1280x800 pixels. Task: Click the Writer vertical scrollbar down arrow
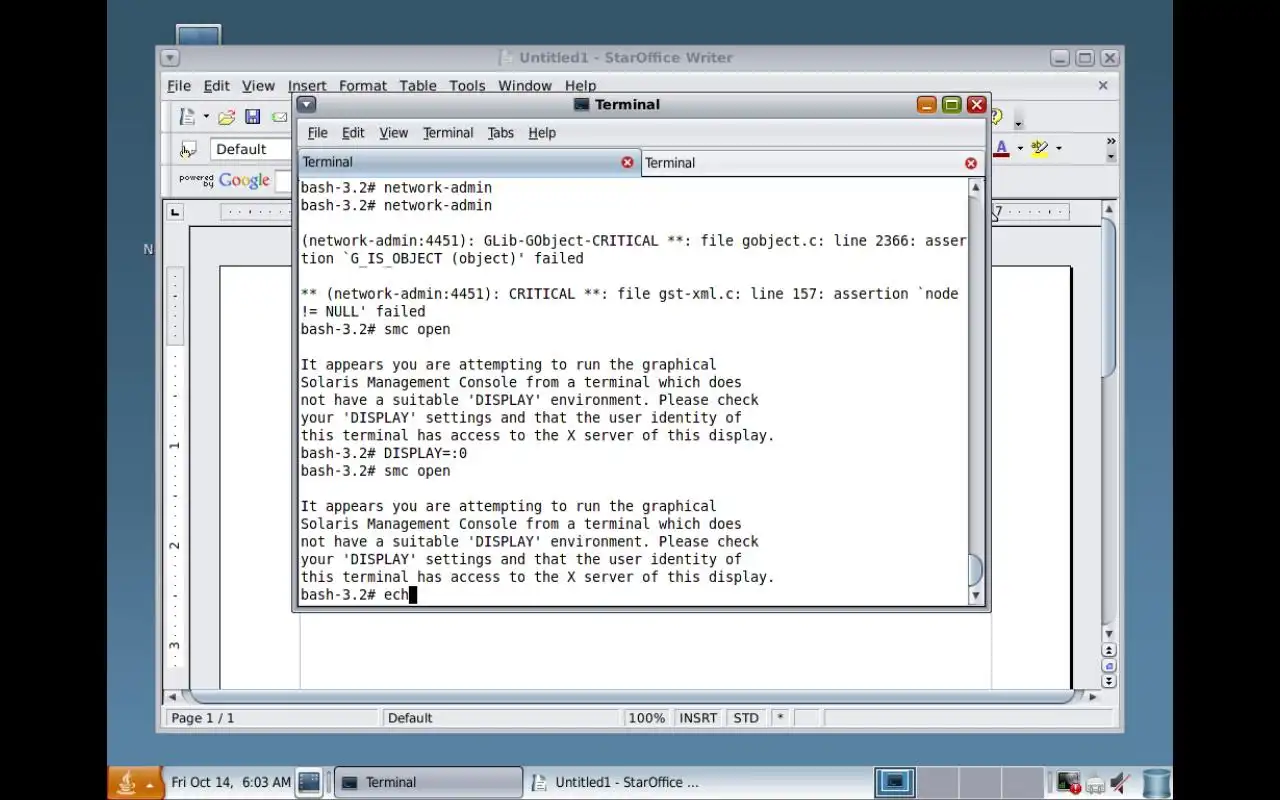(x=1109, y=634)
